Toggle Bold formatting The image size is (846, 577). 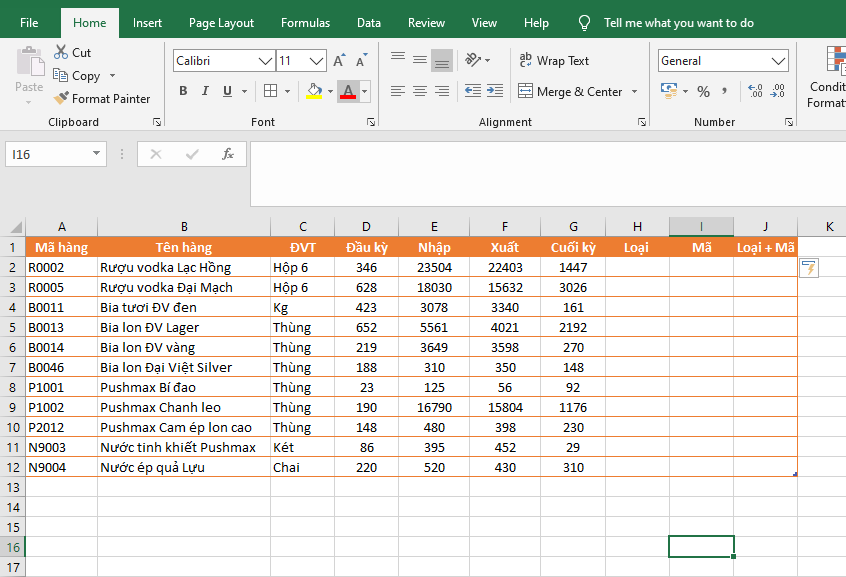[x=183, y=91]
